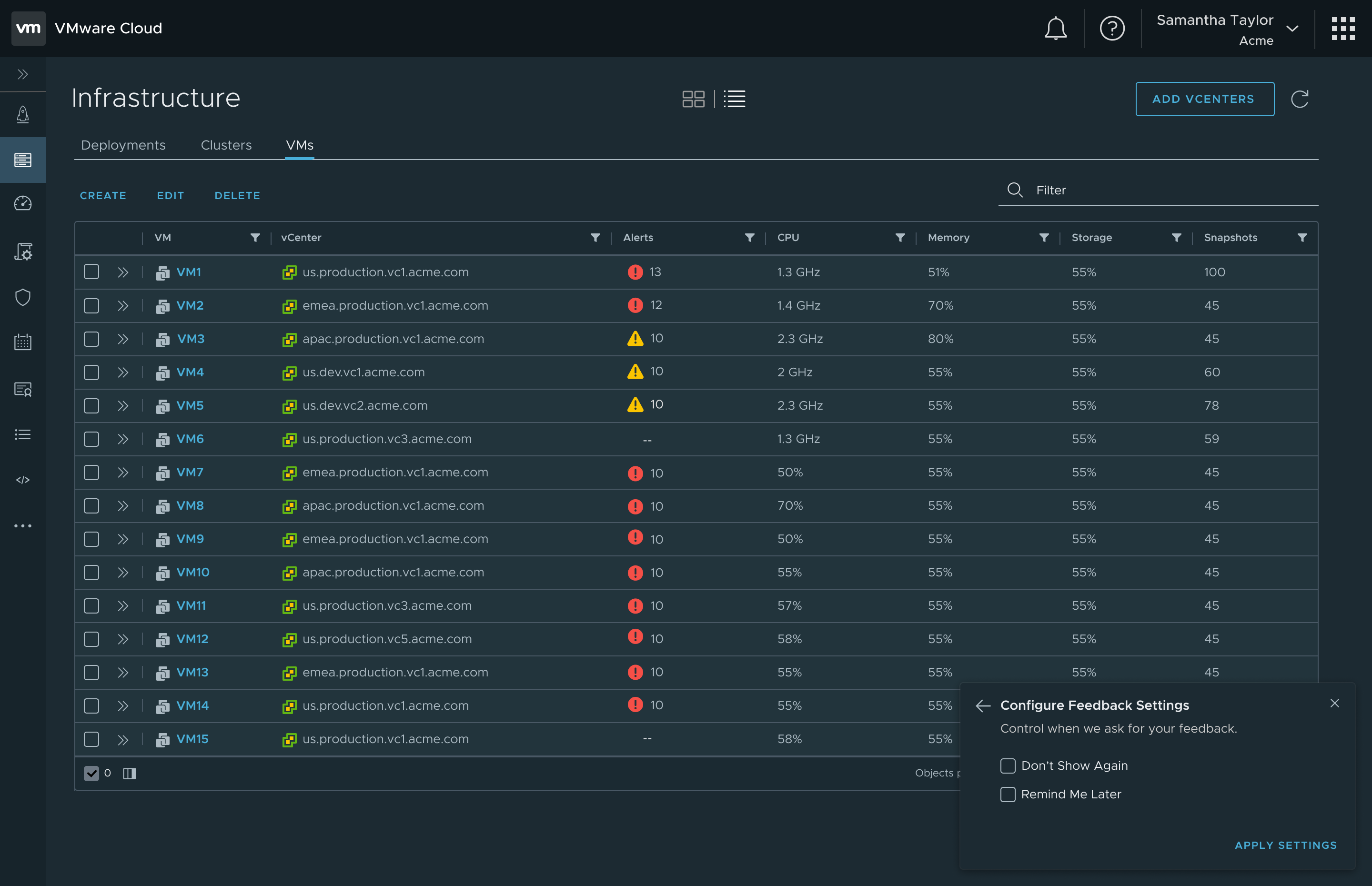
Task: Filter the CPU column
Action: click(900, 238)
